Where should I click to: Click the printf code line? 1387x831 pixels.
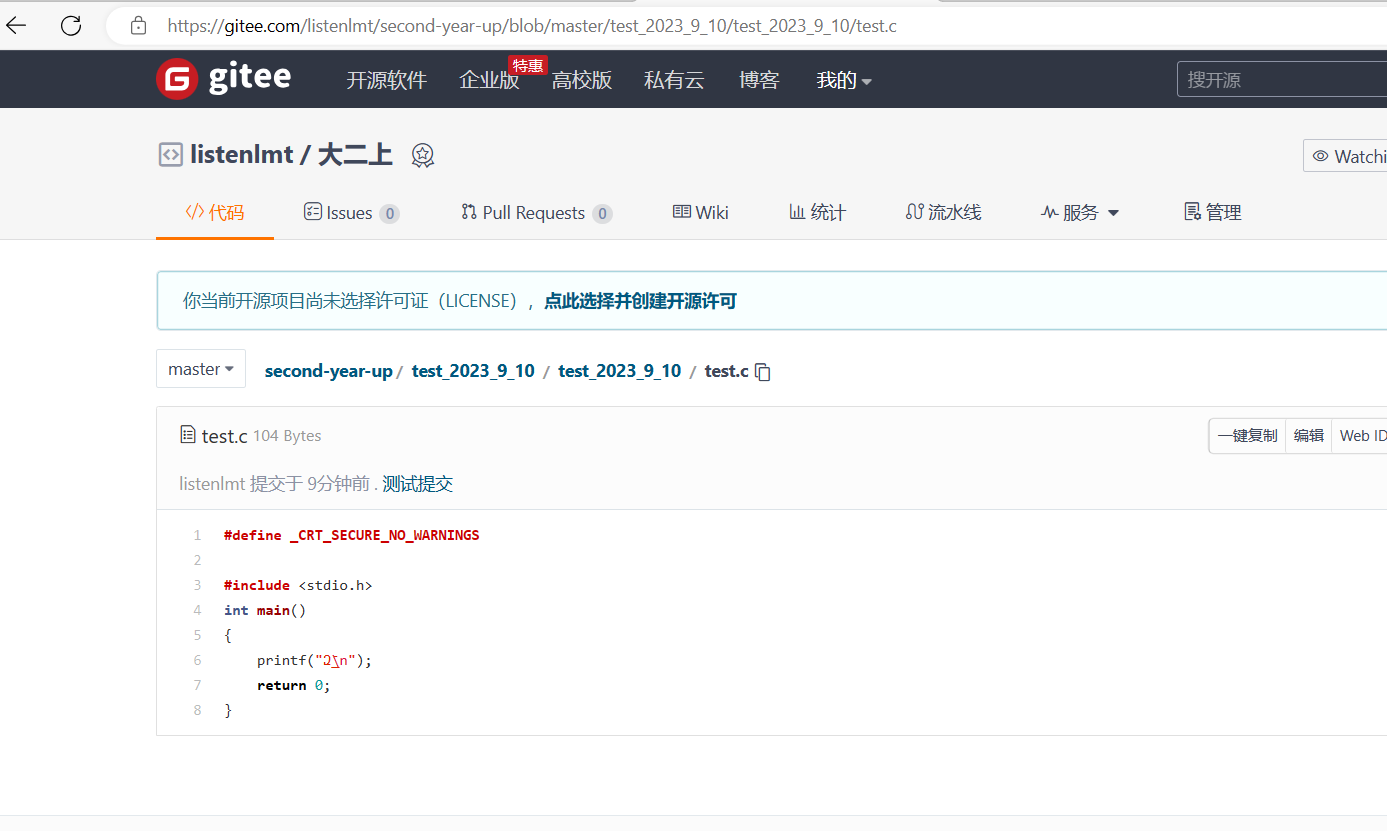click(x=314, y=660)
